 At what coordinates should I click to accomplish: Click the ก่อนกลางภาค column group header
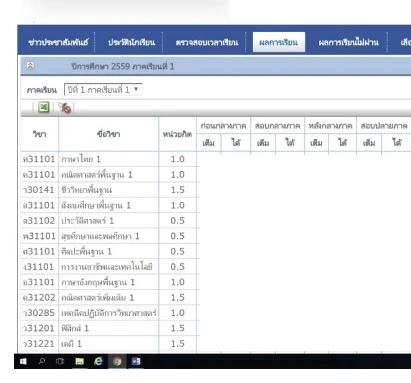tap(223, 126)
